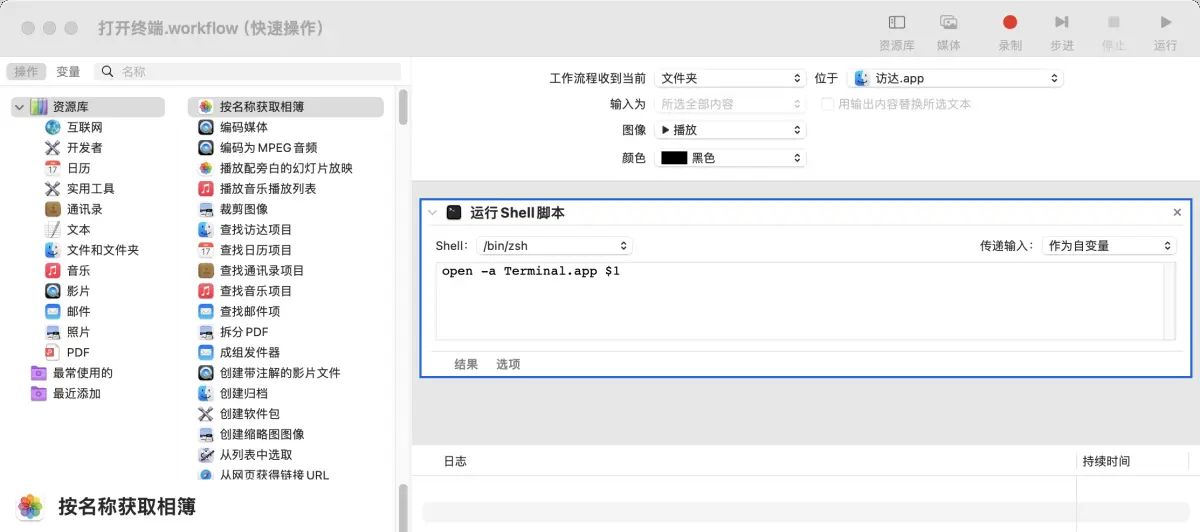The height and width of the screenshot is (532, 1200).
Task: Open the 传递输入 作为自变量 dropdown
Action: (x=1109, y=246)
